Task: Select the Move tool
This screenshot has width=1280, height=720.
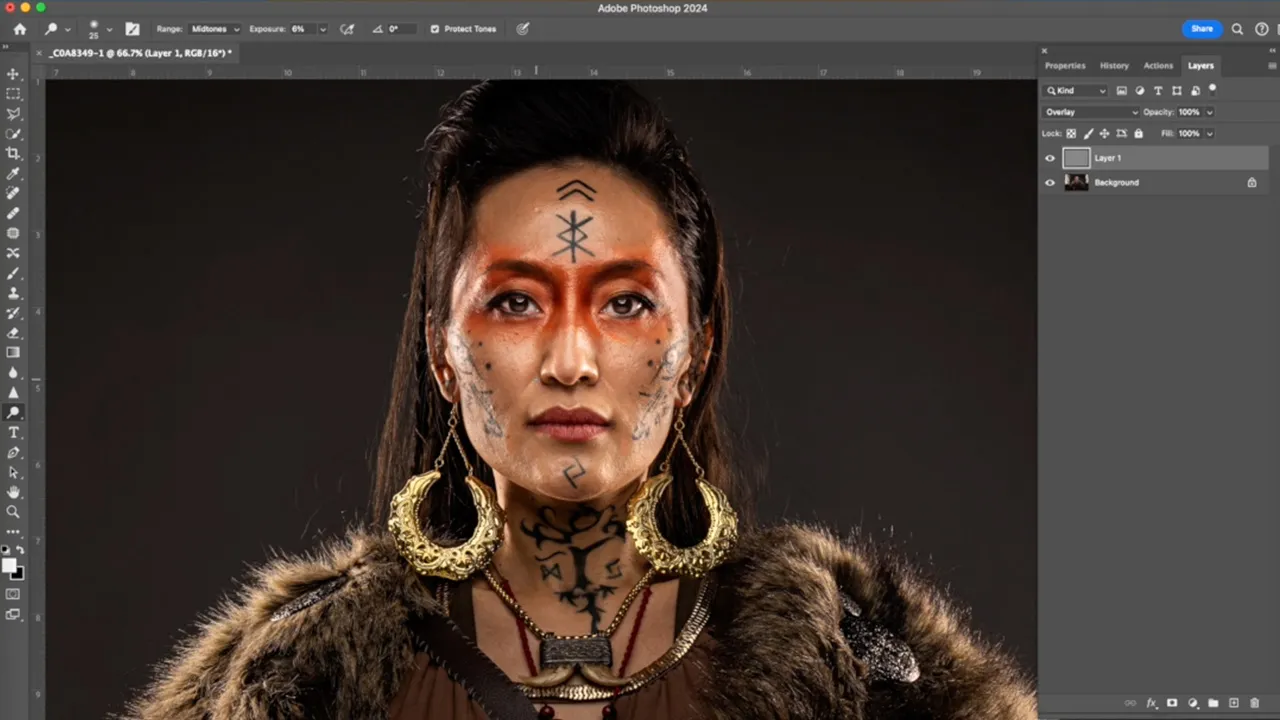Action: point(13,74)
